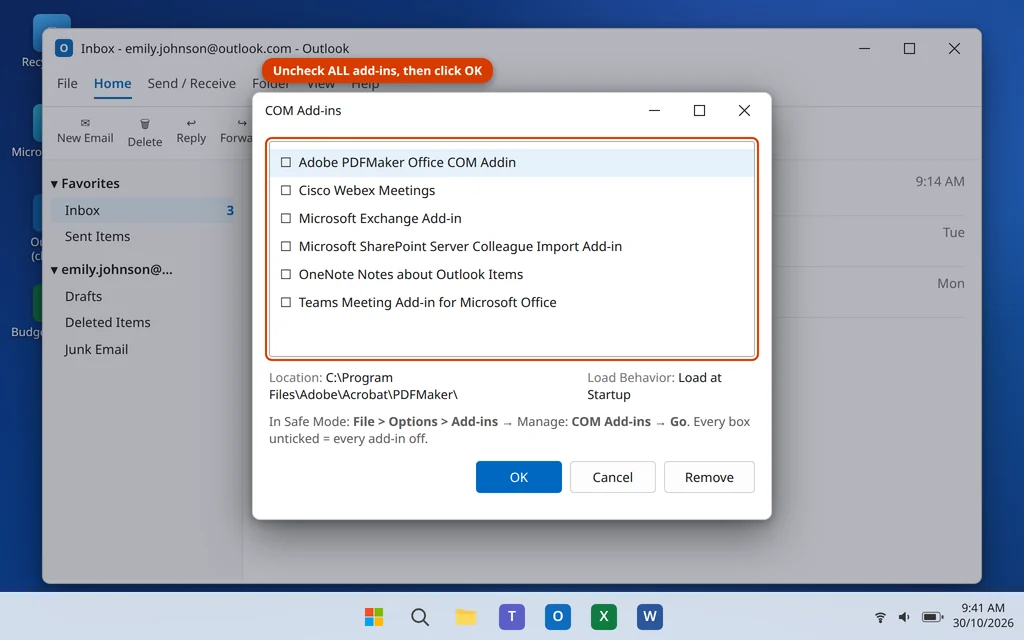Toggle Microsoft Exchange Add-in checkbox
The height and width of the screenshot is (640, 1024).
(285, 218)
